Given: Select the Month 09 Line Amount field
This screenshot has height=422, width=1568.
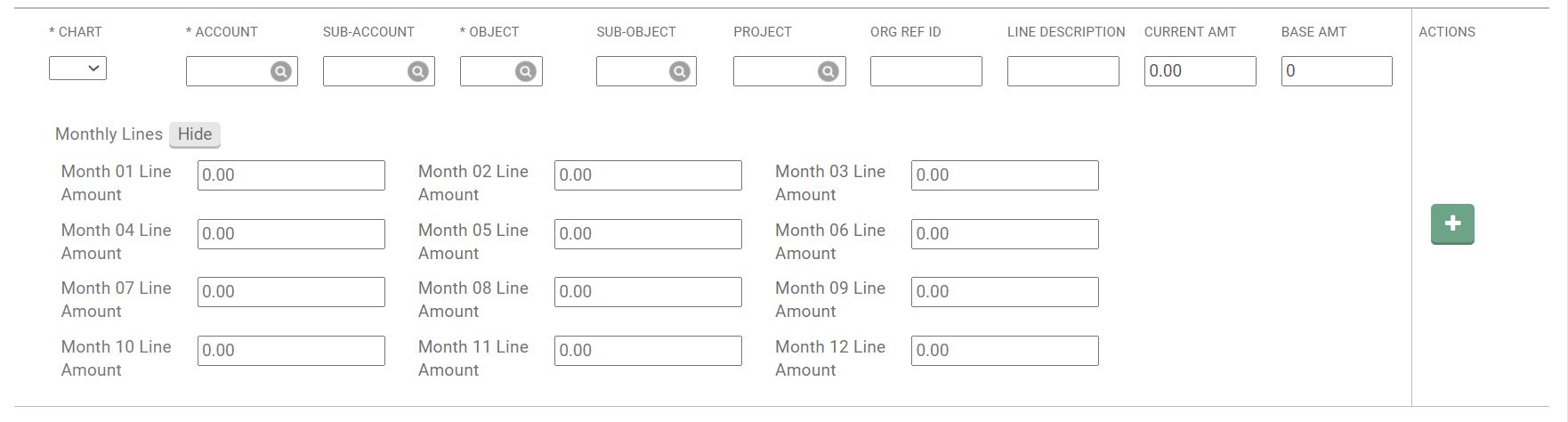Looking at the screenshot, I should pyautogui.click(x=1005, y=292).
